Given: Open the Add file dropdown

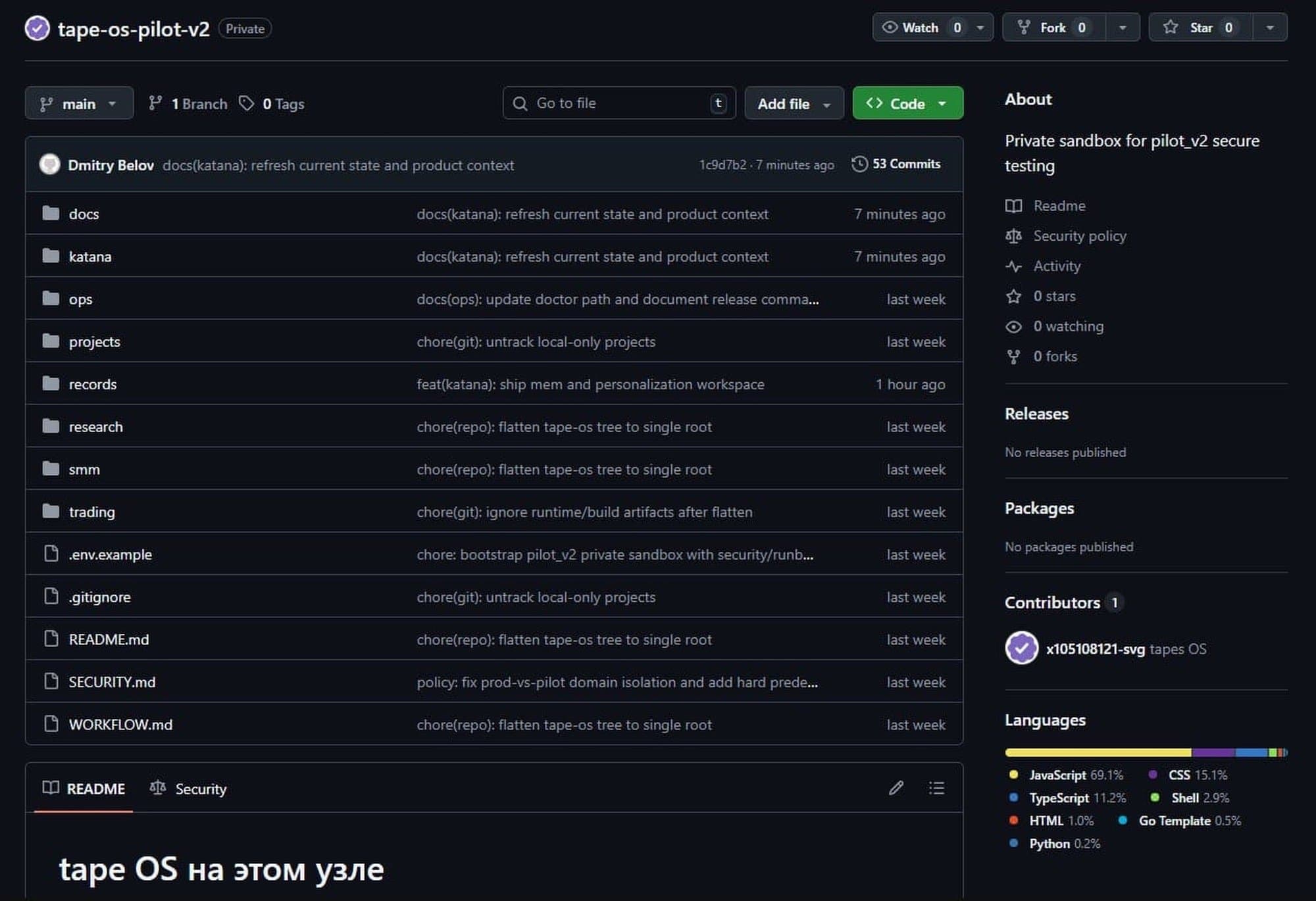Looking at the screenshot, I should [794, 103].
